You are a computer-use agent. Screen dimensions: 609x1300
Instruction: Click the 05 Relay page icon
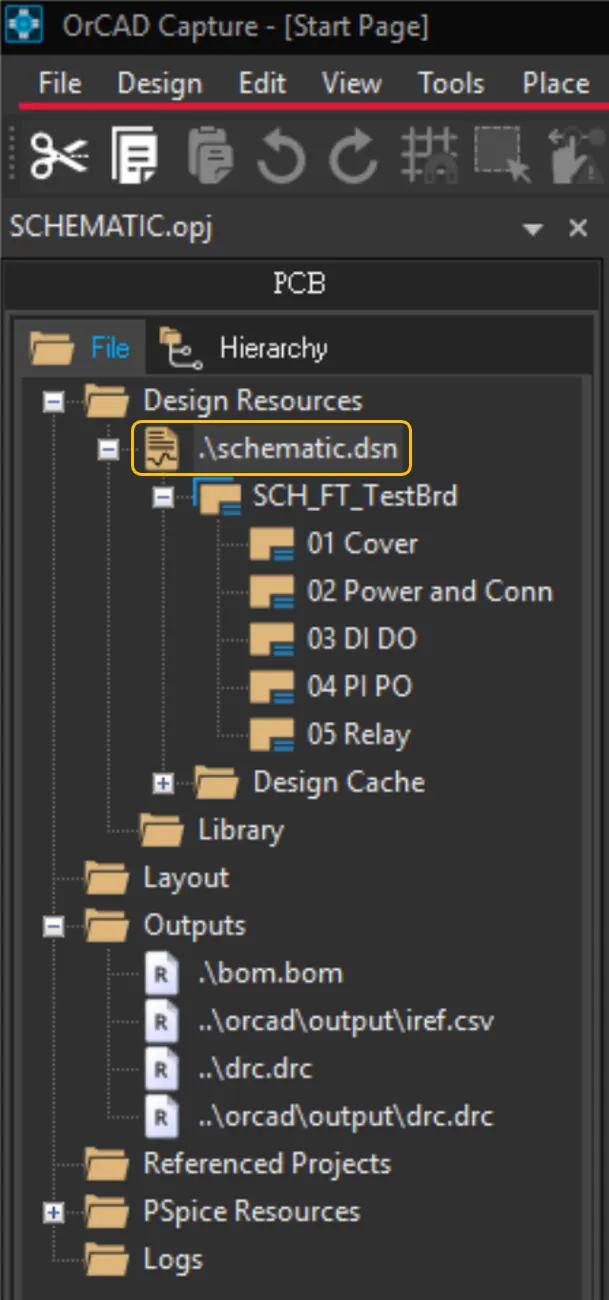tap(272, 735)
